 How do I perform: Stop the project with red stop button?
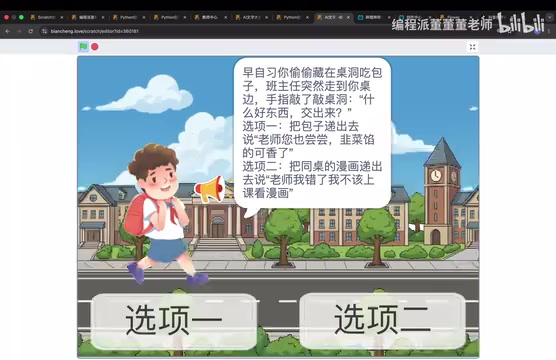click(x=95, y=46)
